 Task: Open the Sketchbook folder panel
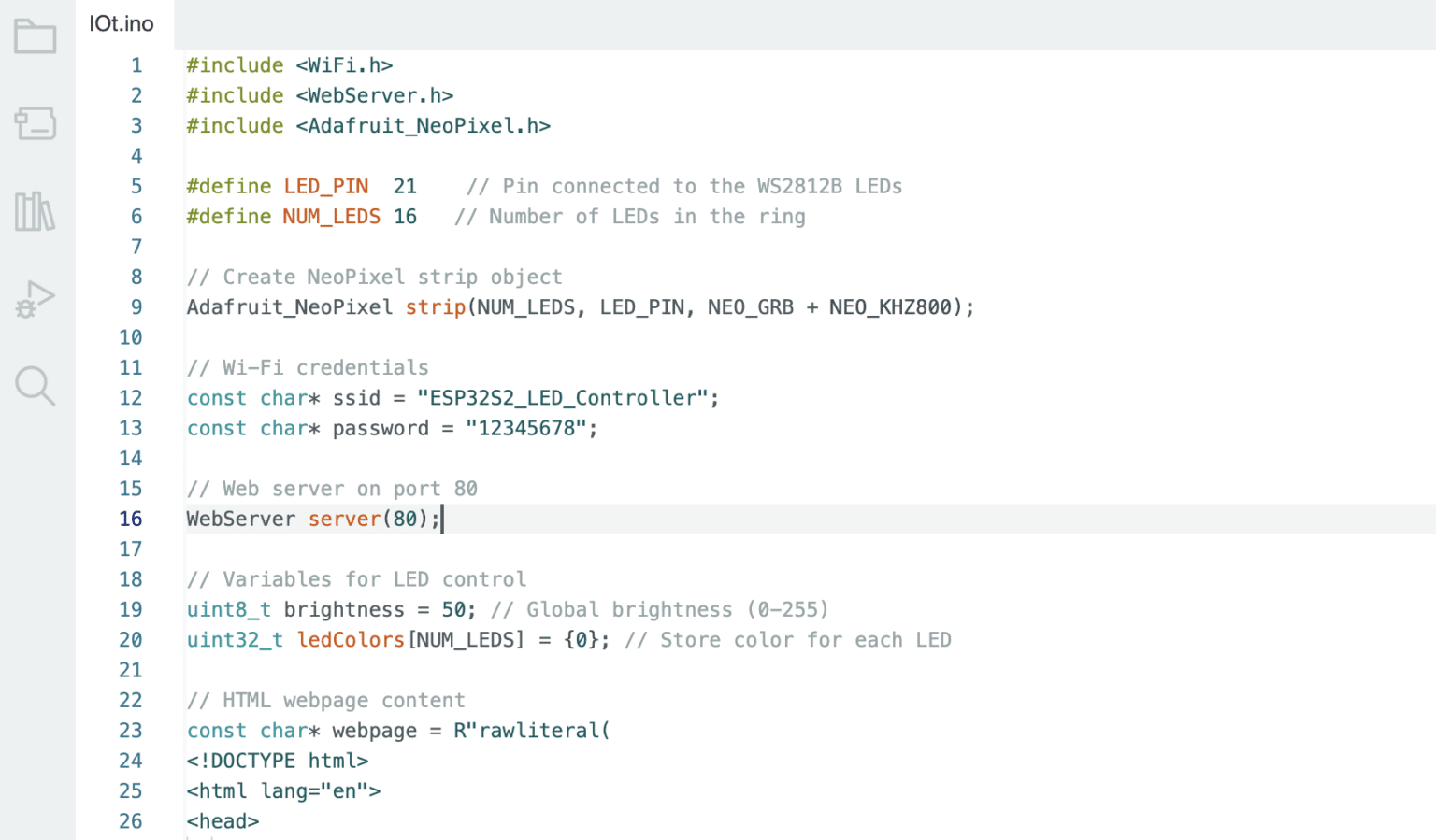[36, 37]
